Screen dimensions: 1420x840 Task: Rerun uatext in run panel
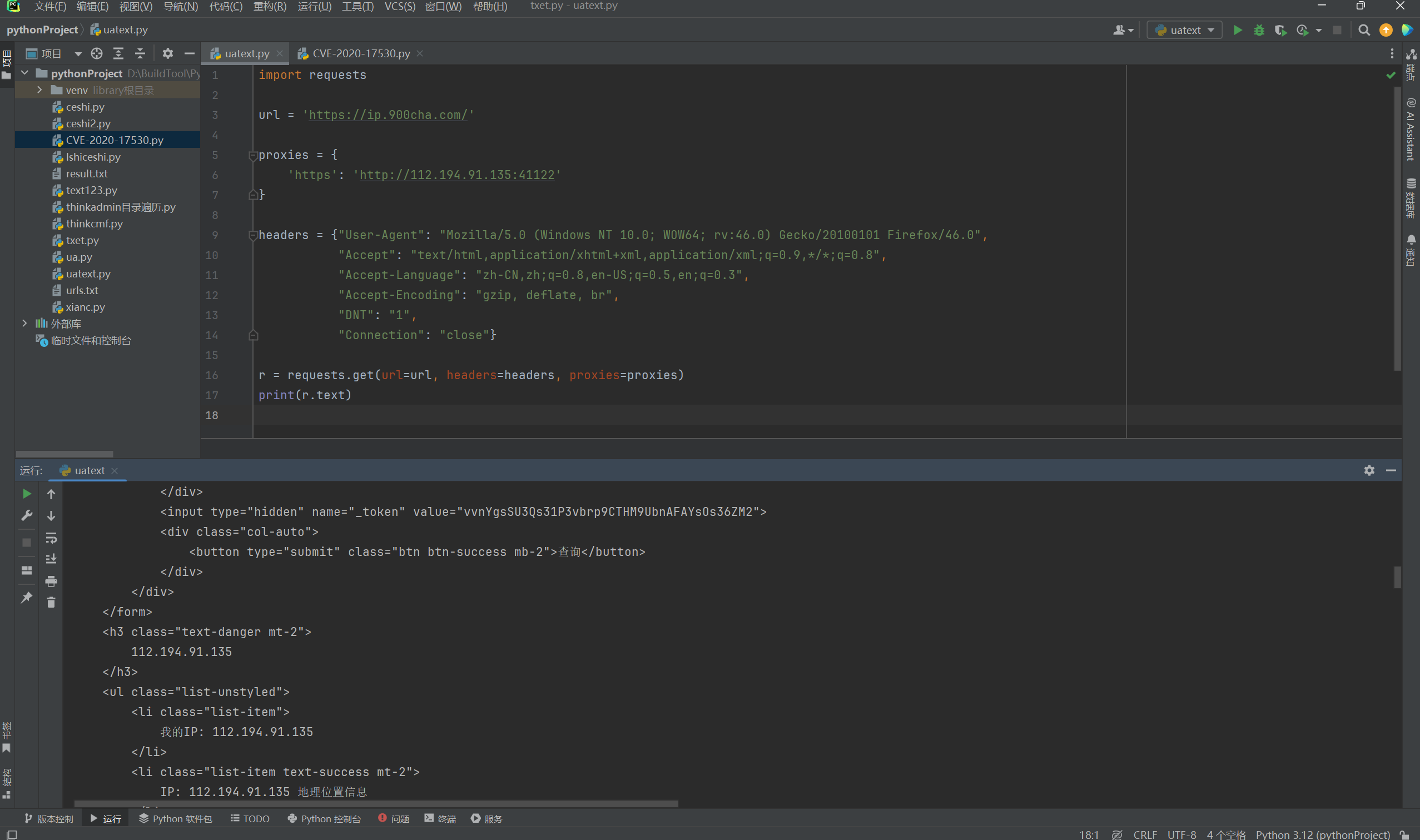[27, 494]
